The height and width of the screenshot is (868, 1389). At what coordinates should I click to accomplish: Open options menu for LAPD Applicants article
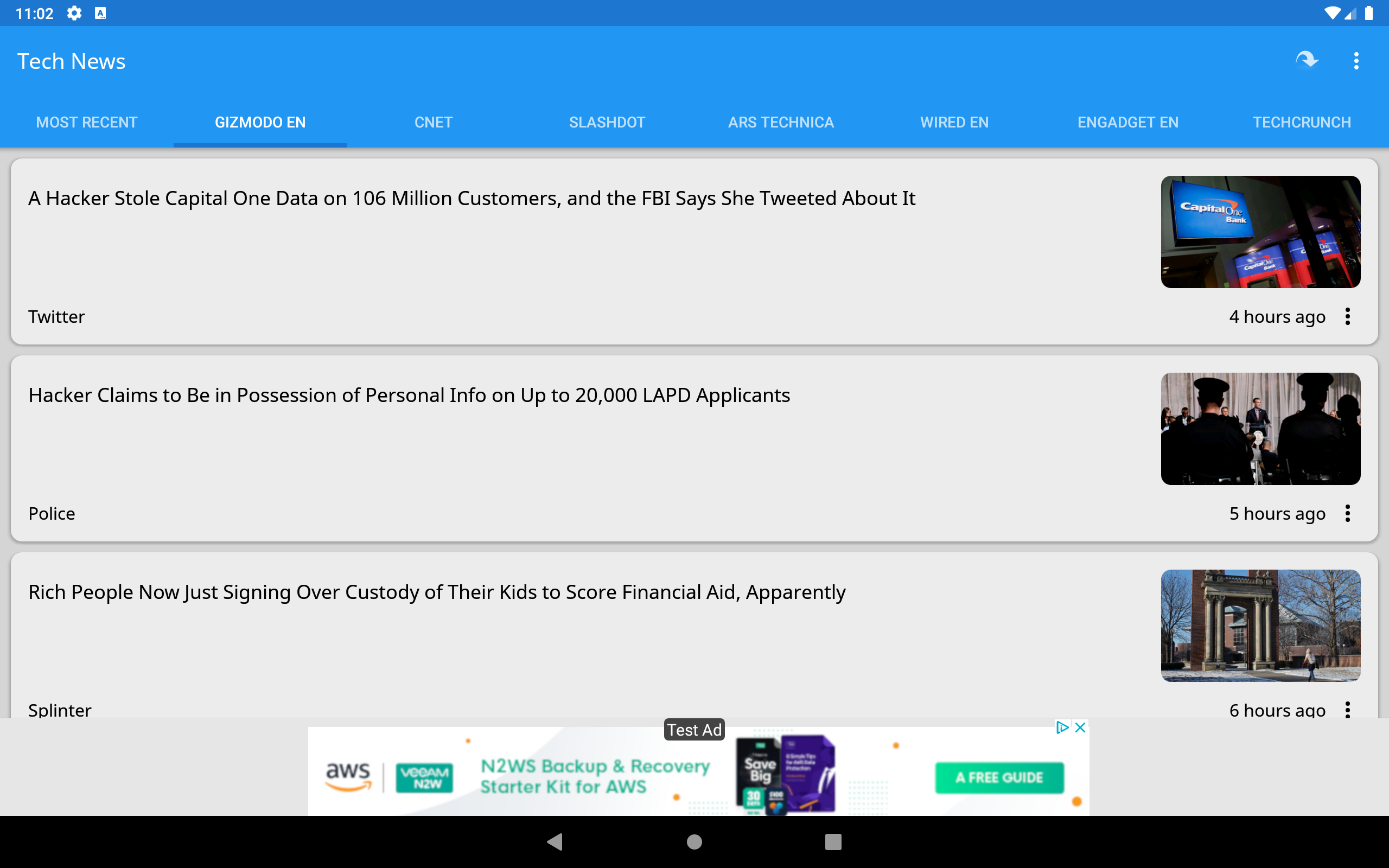pyautogui.click(x=1348, y=513)
